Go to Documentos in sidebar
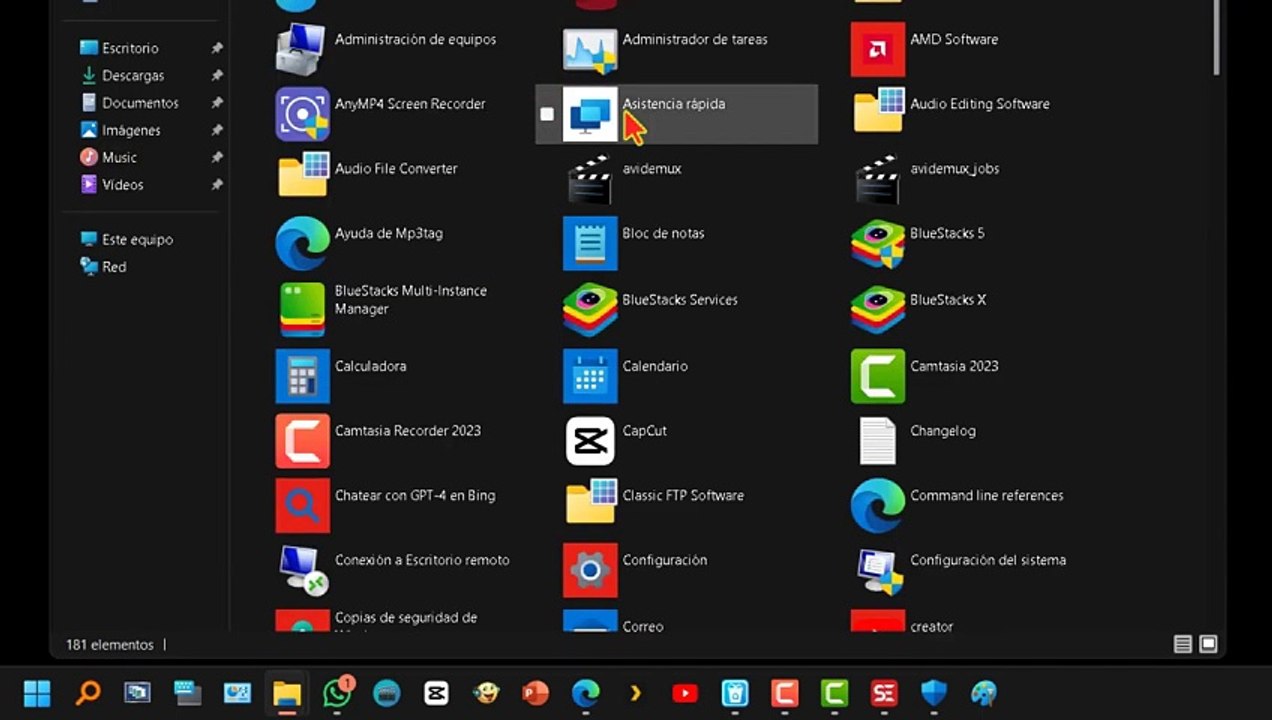Image resolution: width=1272 pixels, height=720 pixels. [140, 103]
